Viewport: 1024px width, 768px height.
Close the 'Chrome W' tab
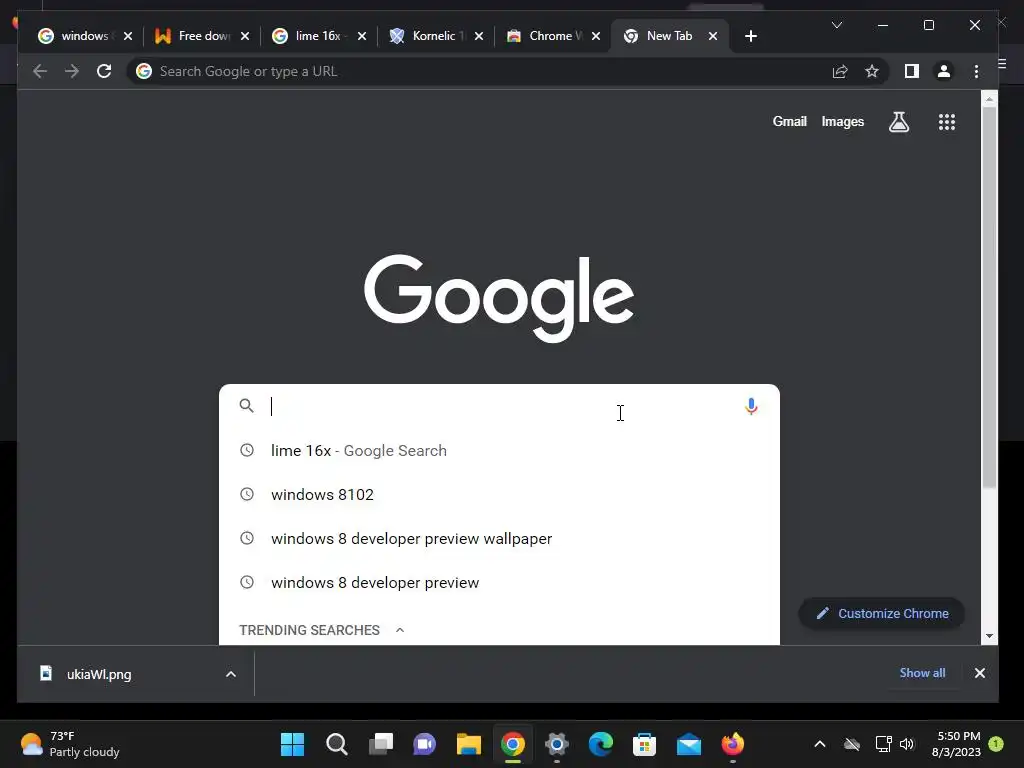[596, 36]
